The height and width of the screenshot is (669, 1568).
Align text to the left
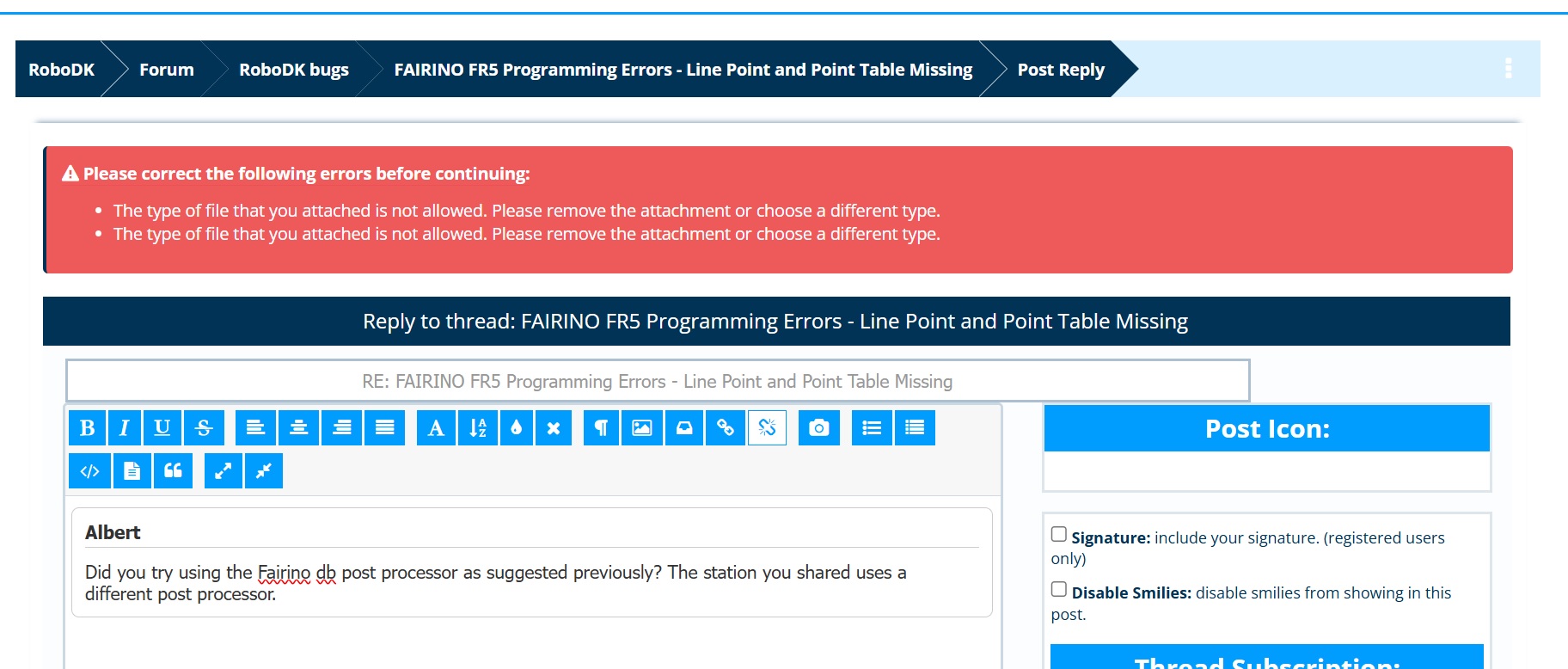click(x=255, y=427)
